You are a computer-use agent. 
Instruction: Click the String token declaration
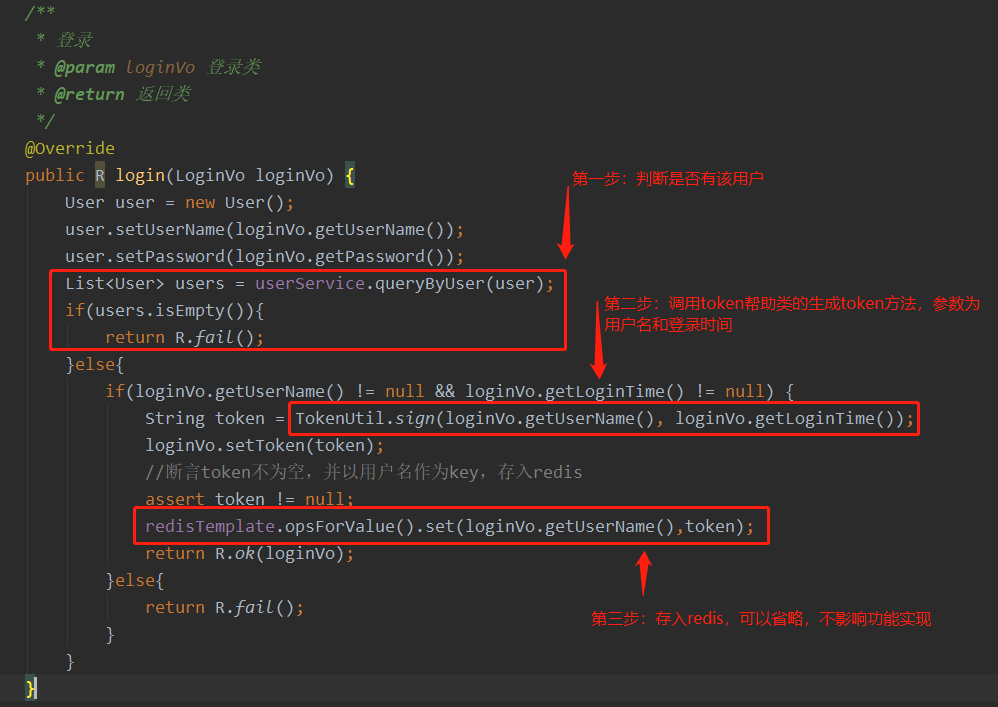204,419
